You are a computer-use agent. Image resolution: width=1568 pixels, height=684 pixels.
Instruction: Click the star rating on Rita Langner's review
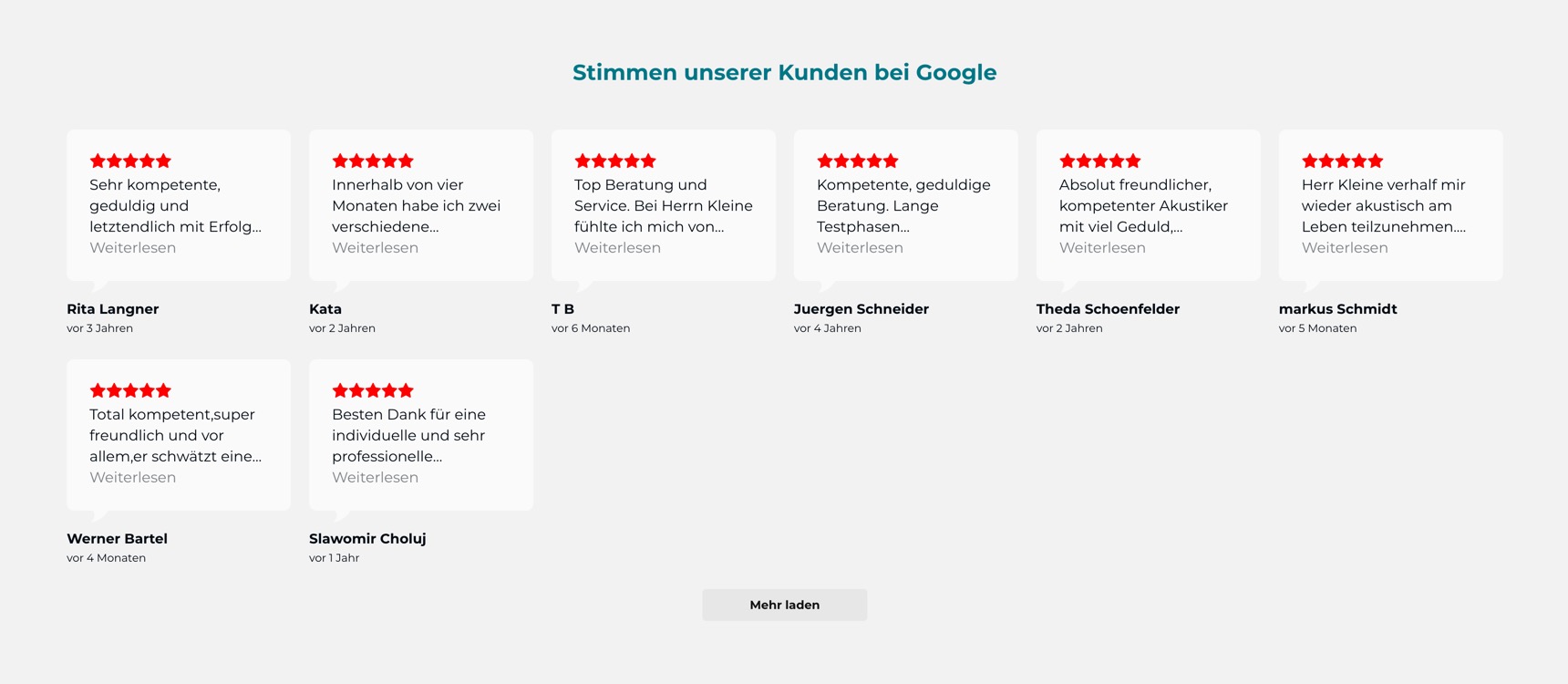(x=130, y=161)
